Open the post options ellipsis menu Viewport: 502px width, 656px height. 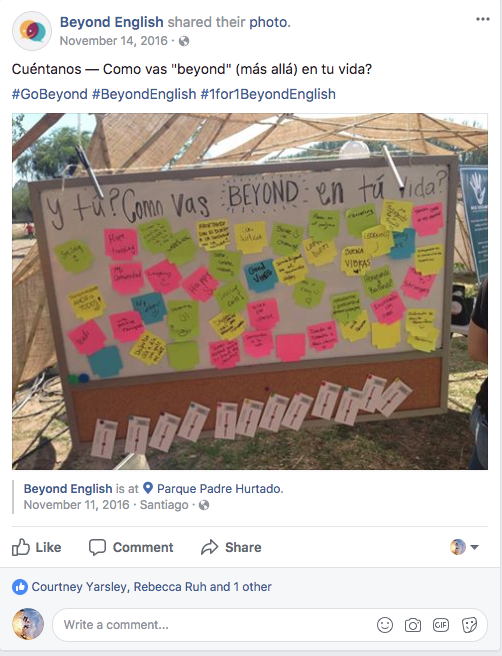[x=482, y=19]
